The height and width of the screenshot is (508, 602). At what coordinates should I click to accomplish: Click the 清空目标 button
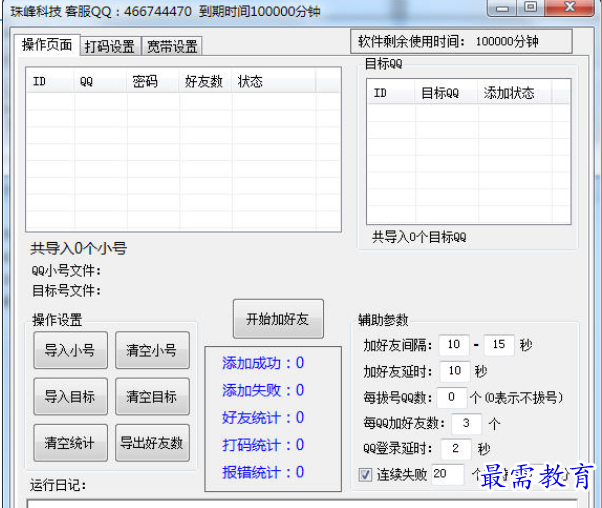[x=152, y=397]
